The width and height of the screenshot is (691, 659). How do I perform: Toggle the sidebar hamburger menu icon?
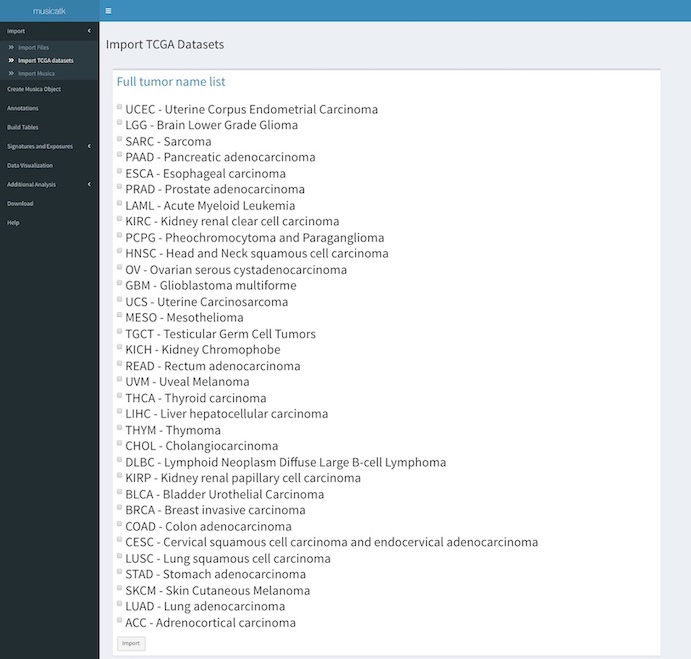point(108,11)
